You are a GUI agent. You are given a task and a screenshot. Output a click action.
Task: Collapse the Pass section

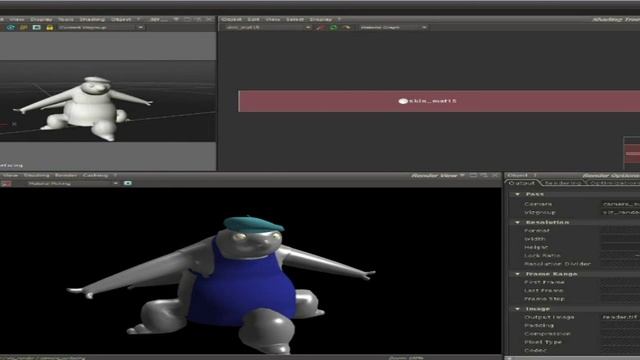pos(518,194)
